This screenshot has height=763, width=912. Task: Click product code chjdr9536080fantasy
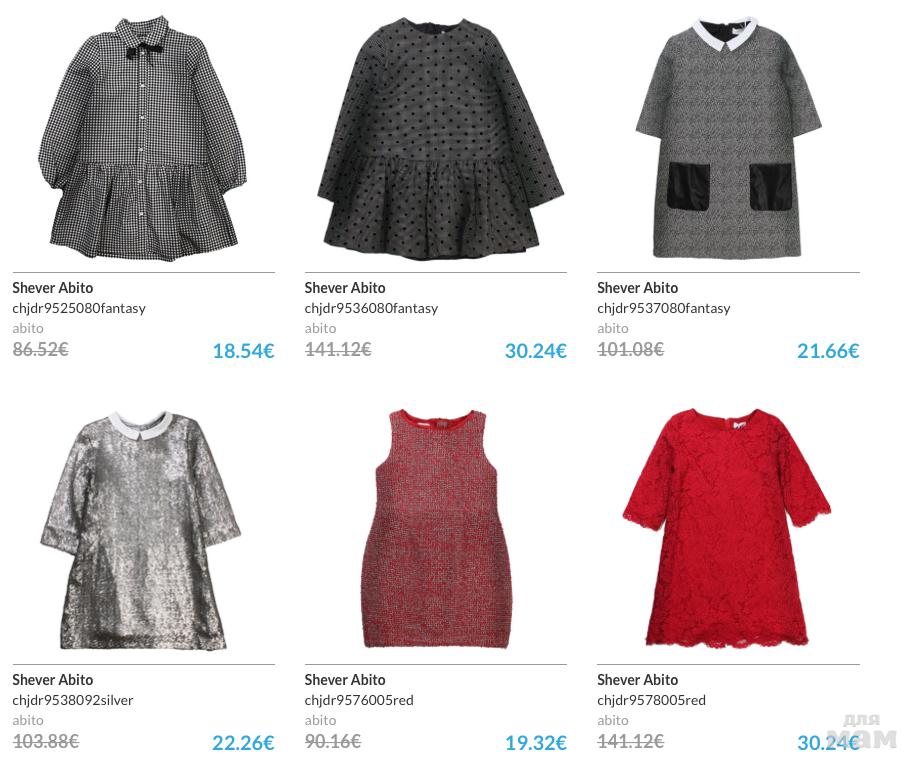point(371,308)
